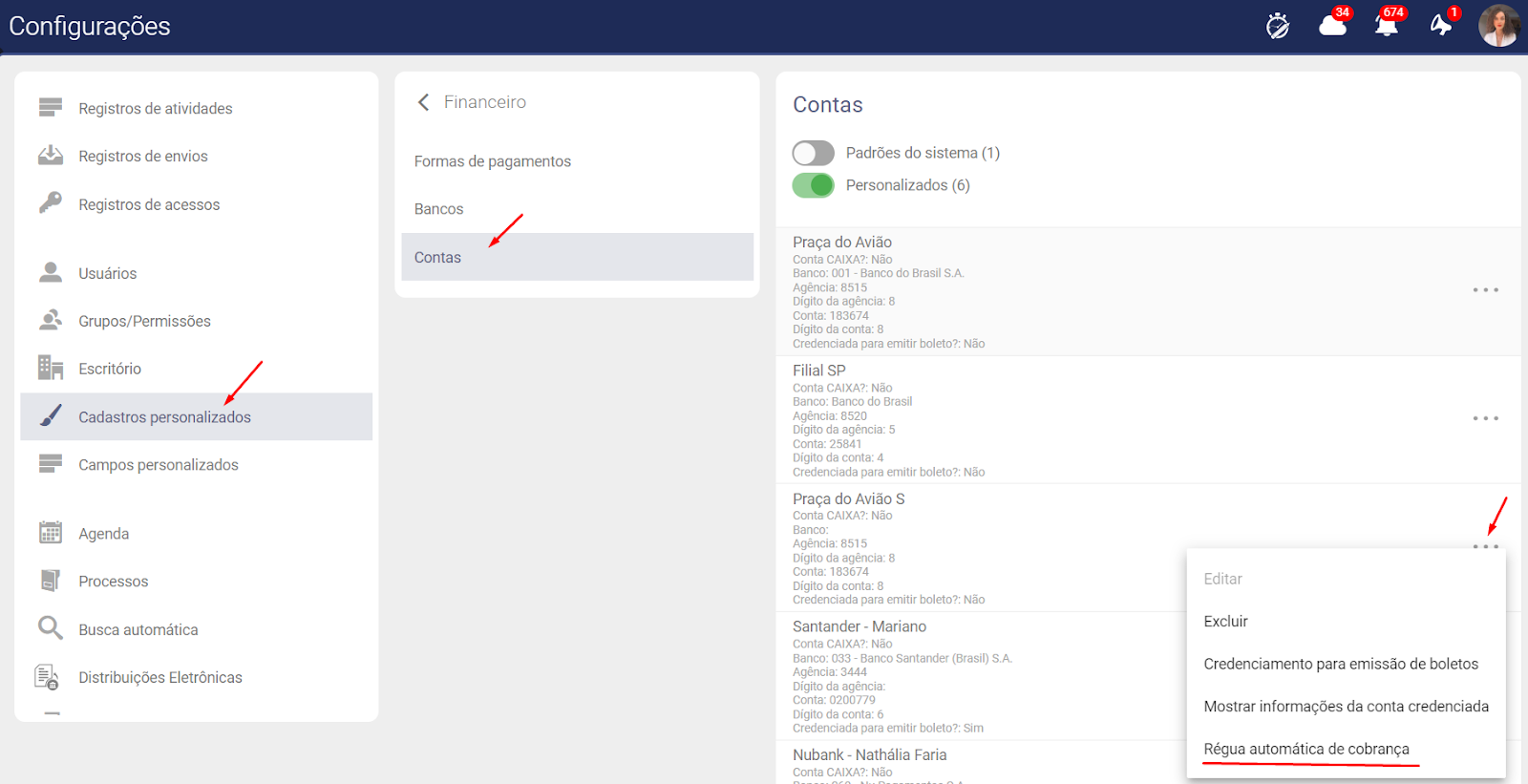Click the timer stopwatch icon in header
Image resolution: width=1528 pixels, height=784 pixels.
pyautogui.click(x=1277, y=26)
